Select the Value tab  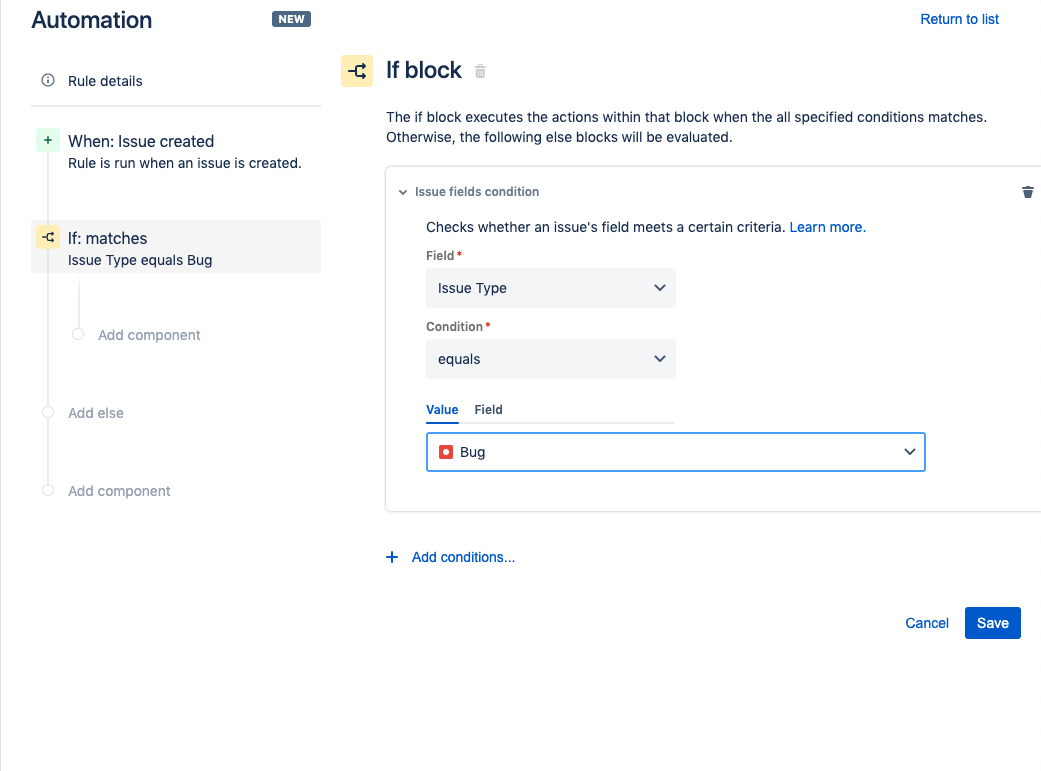[442, 409]
